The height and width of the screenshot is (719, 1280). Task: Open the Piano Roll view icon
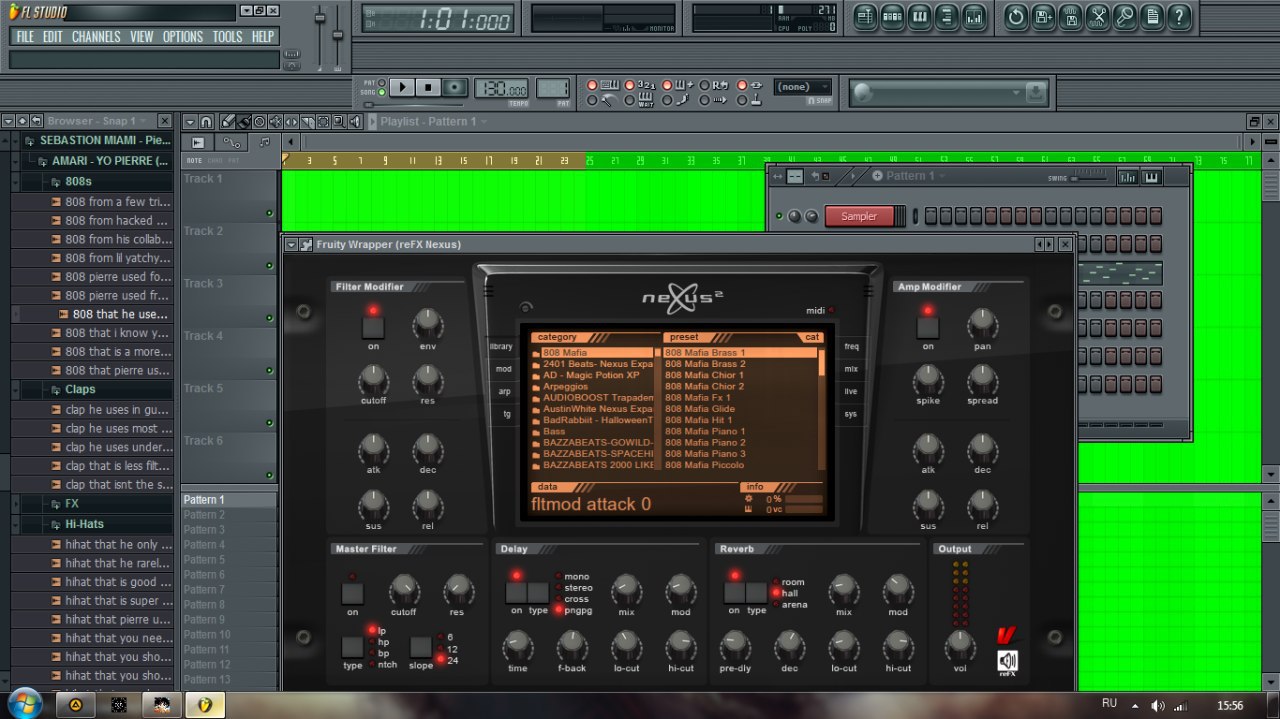920,16
